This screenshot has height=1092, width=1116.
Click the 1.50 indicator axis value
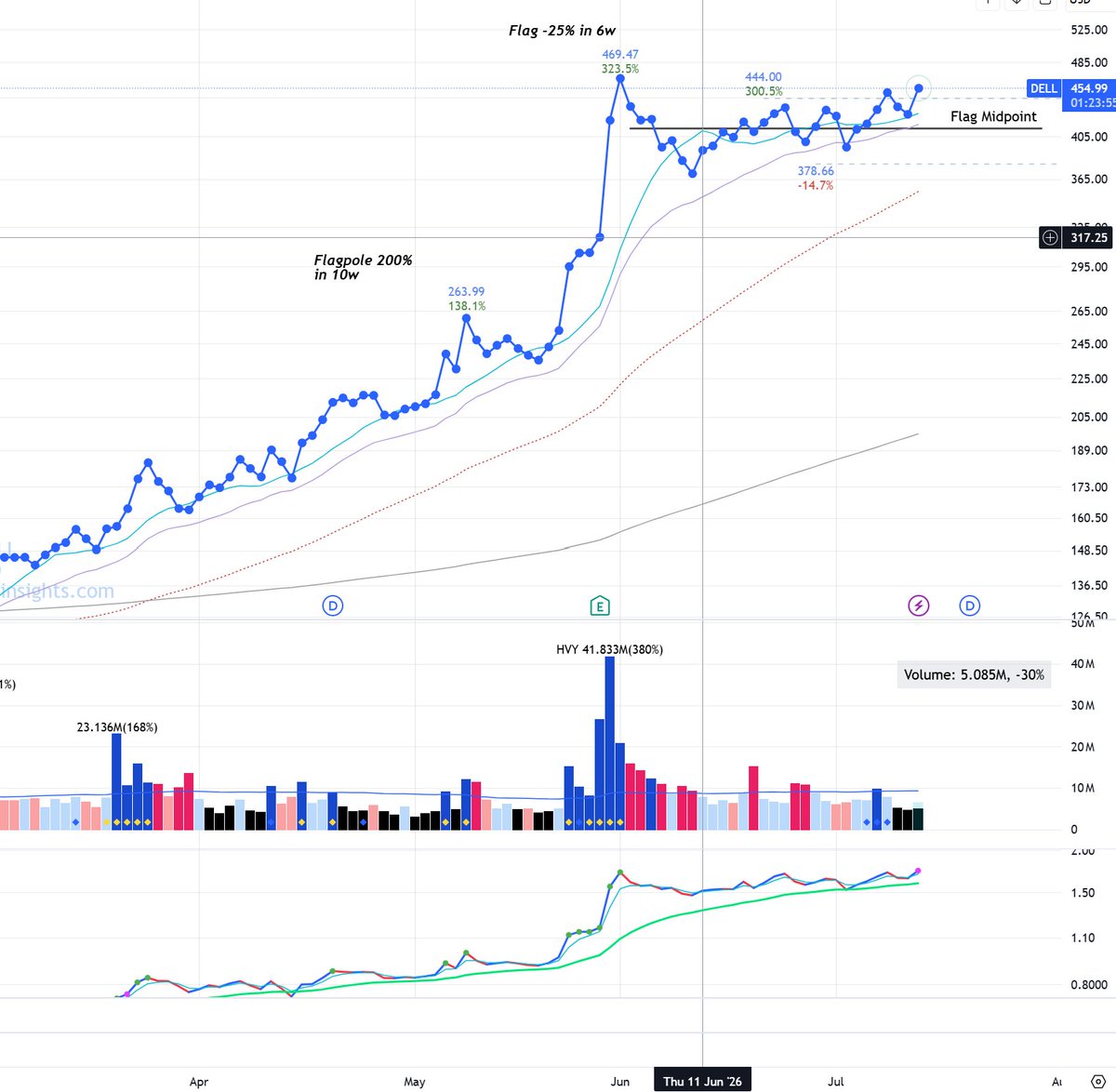(x=1082, y=893)
